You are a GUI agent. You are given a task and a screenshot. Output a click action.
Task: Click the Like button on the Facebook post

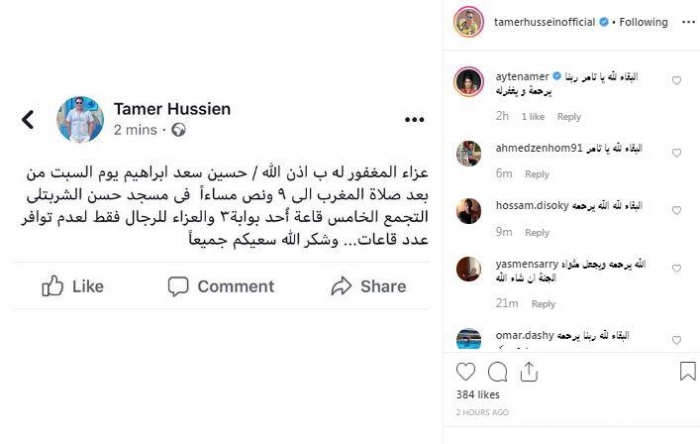73,286
